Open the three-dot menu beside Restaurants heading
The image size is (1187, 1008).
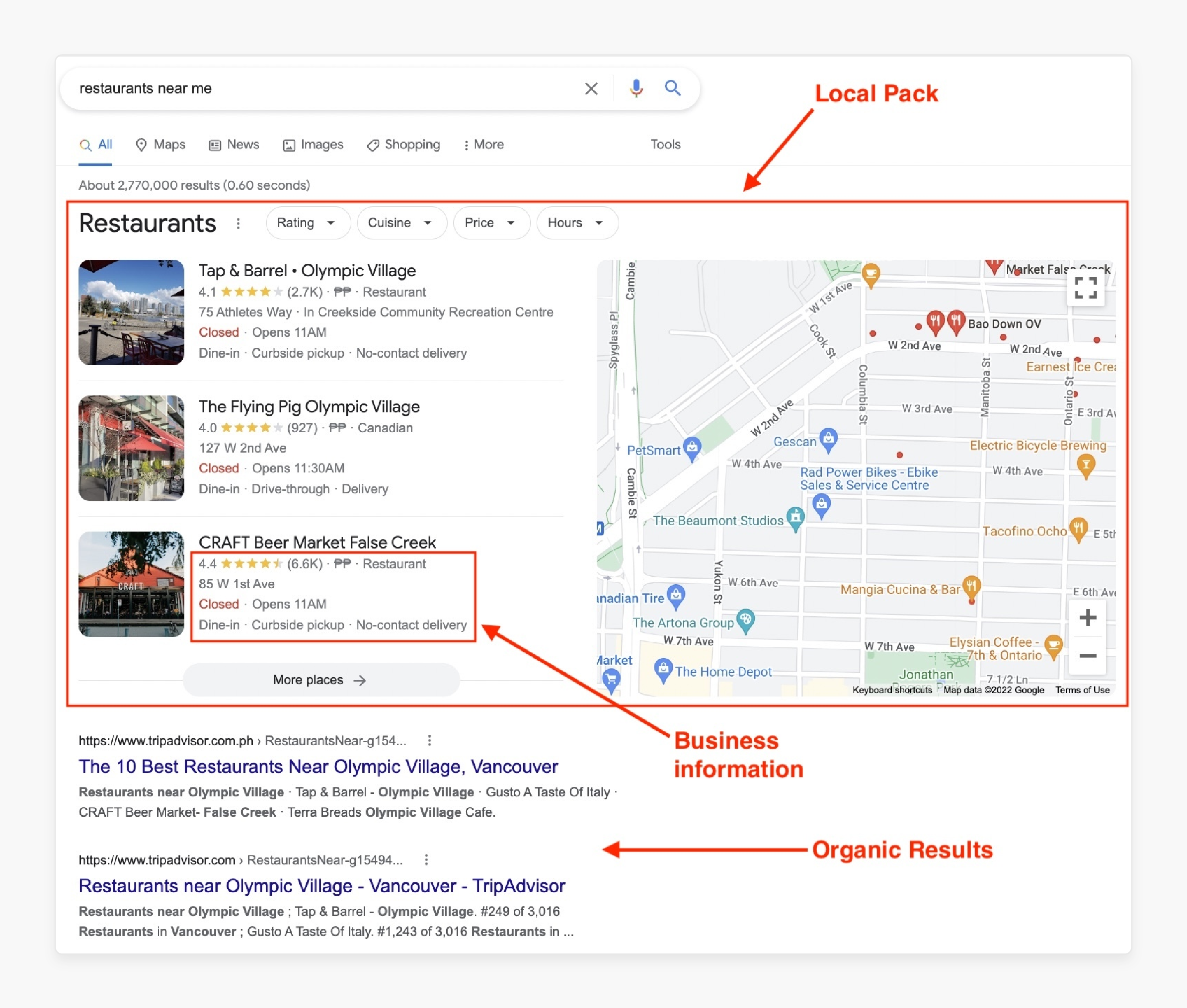click(238, 224)
